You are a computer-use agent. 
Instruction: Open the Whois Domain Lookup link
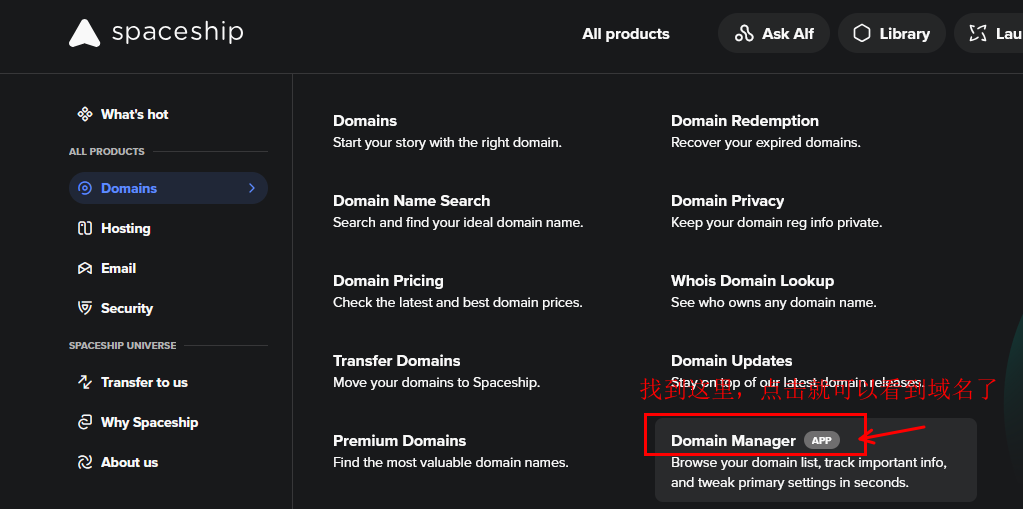pyautogui.click(x=752, y=281)
